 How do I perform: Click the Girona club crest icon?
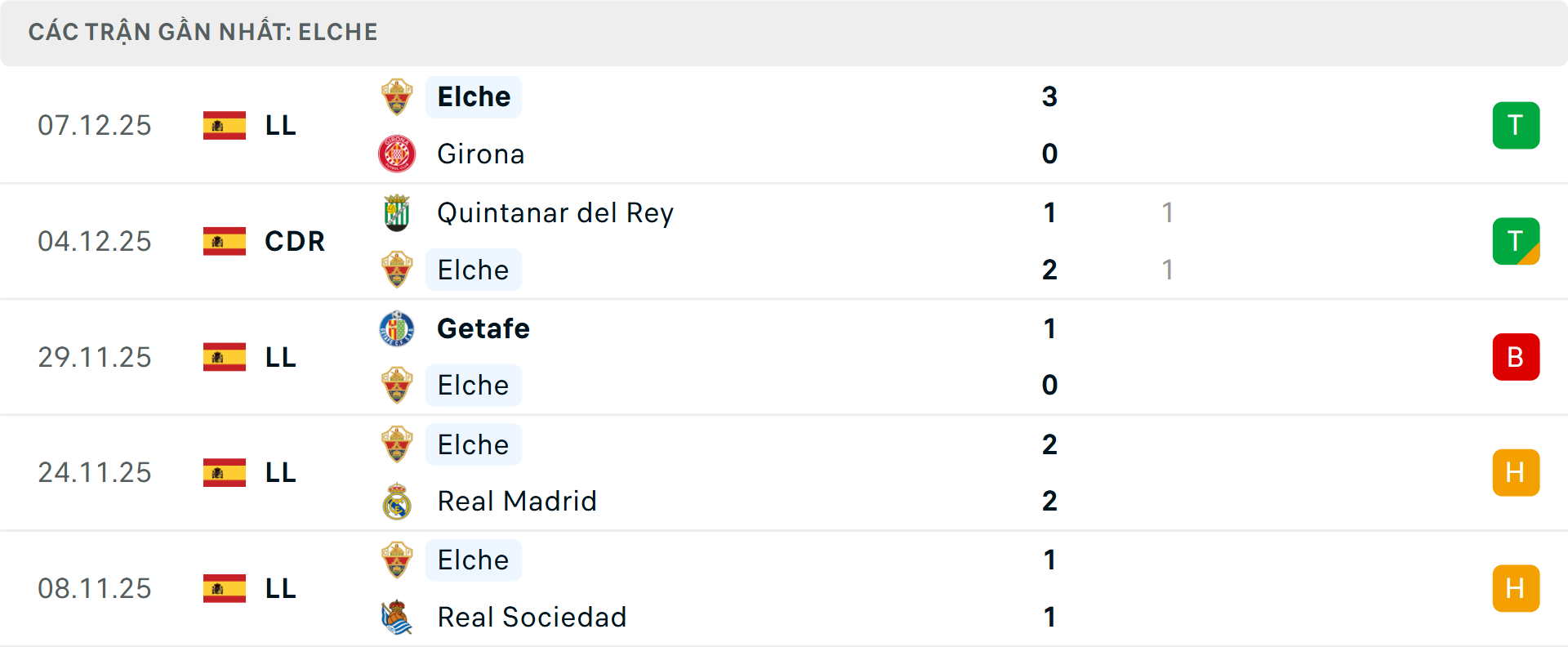[397, 154]
